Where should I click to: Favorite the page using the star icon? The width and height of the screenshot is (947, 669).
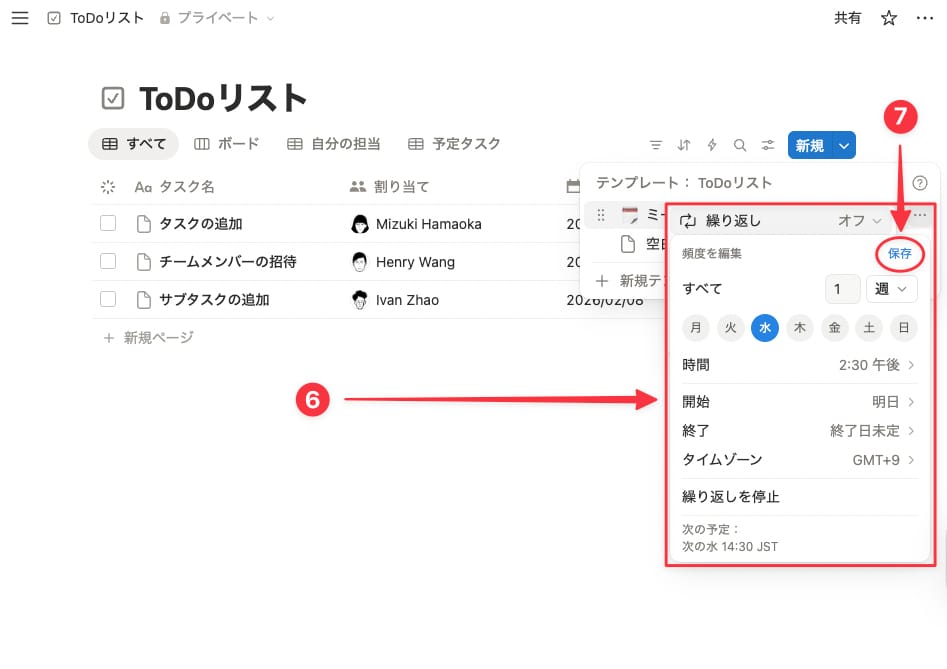click(888, 17)
